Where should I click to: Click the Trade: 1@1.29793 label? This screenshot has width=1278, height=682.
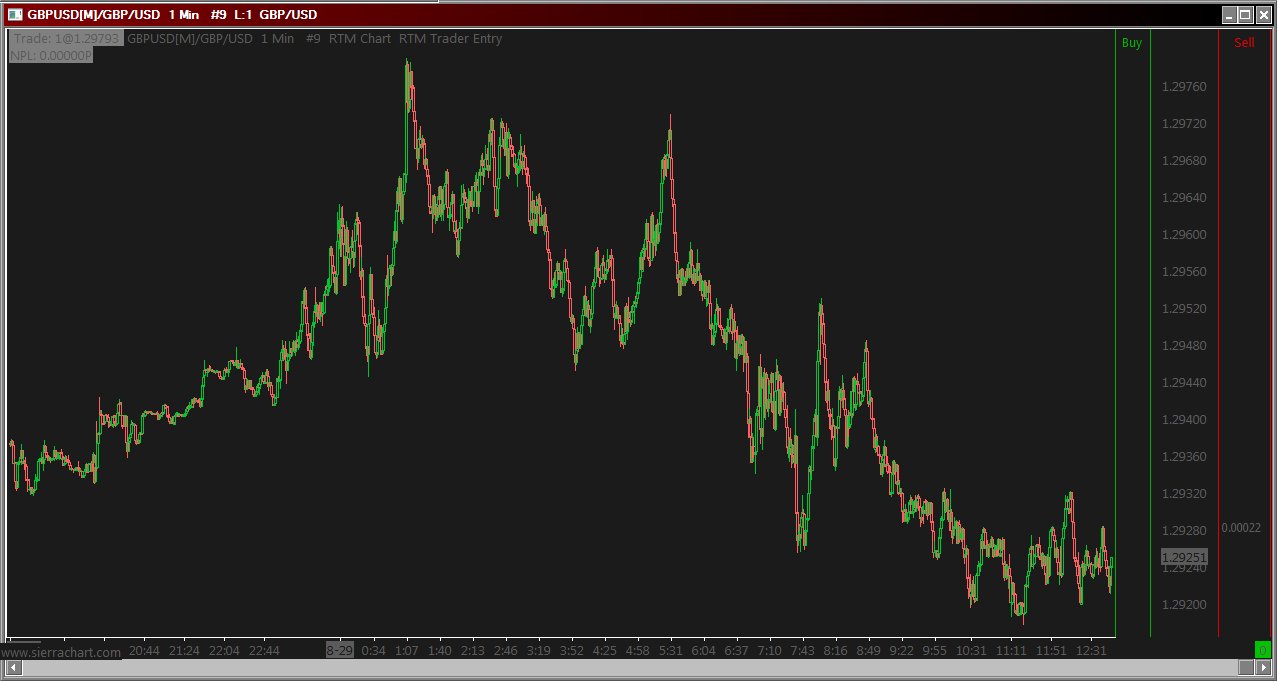click(66, 39)
